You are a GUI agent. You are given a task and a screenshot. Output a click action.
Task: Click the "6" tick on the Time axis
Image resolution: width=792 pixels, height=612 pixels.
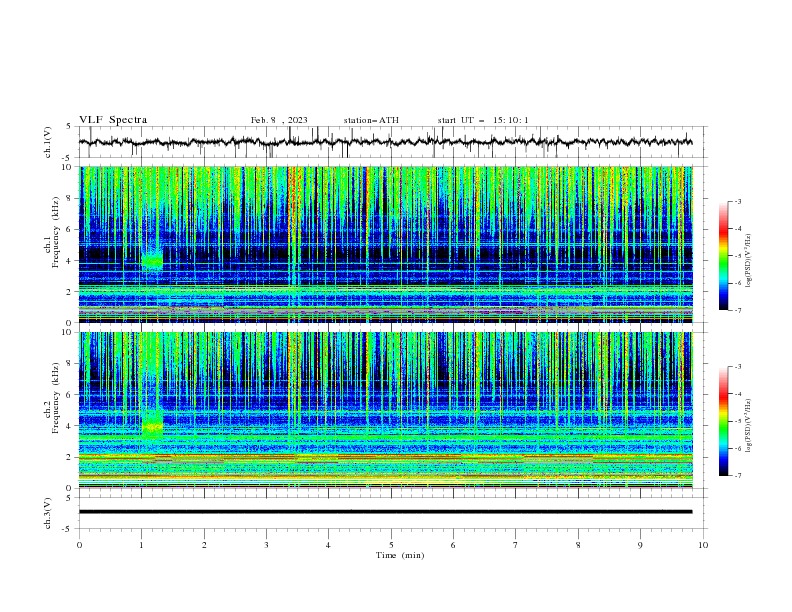453,545
